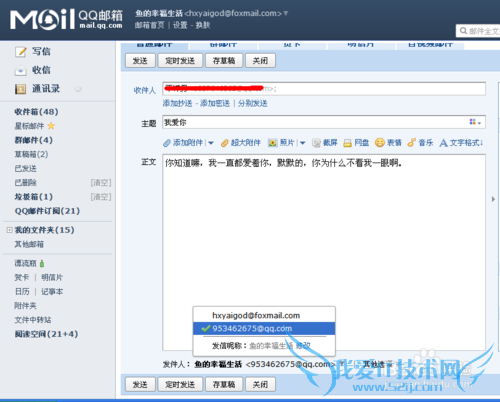Click the stationery color grid icon in subject field
This screenshot has width=500, height=402.
click(x=473, y=122)
